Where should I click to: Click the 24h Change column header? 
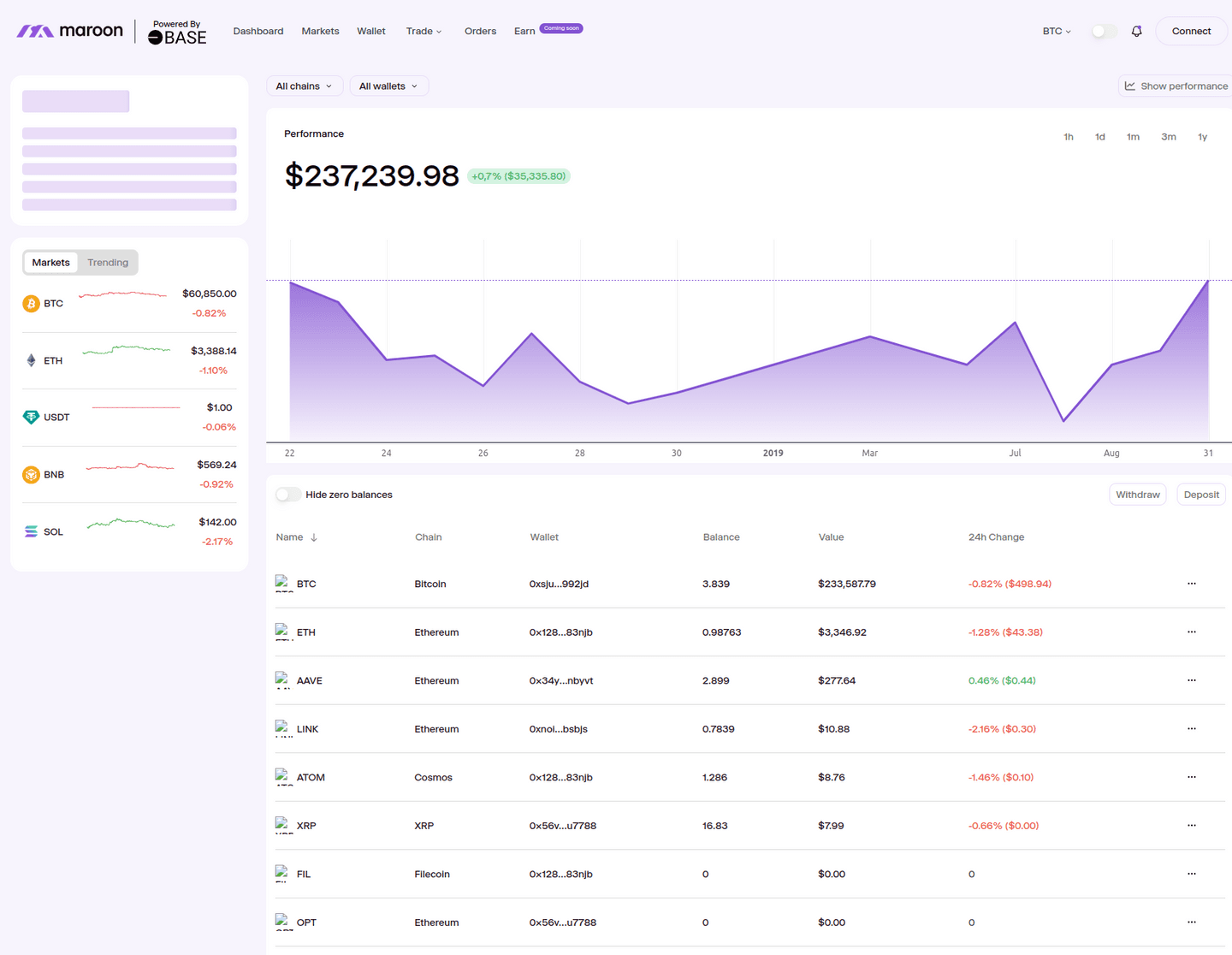coord(996,537)
